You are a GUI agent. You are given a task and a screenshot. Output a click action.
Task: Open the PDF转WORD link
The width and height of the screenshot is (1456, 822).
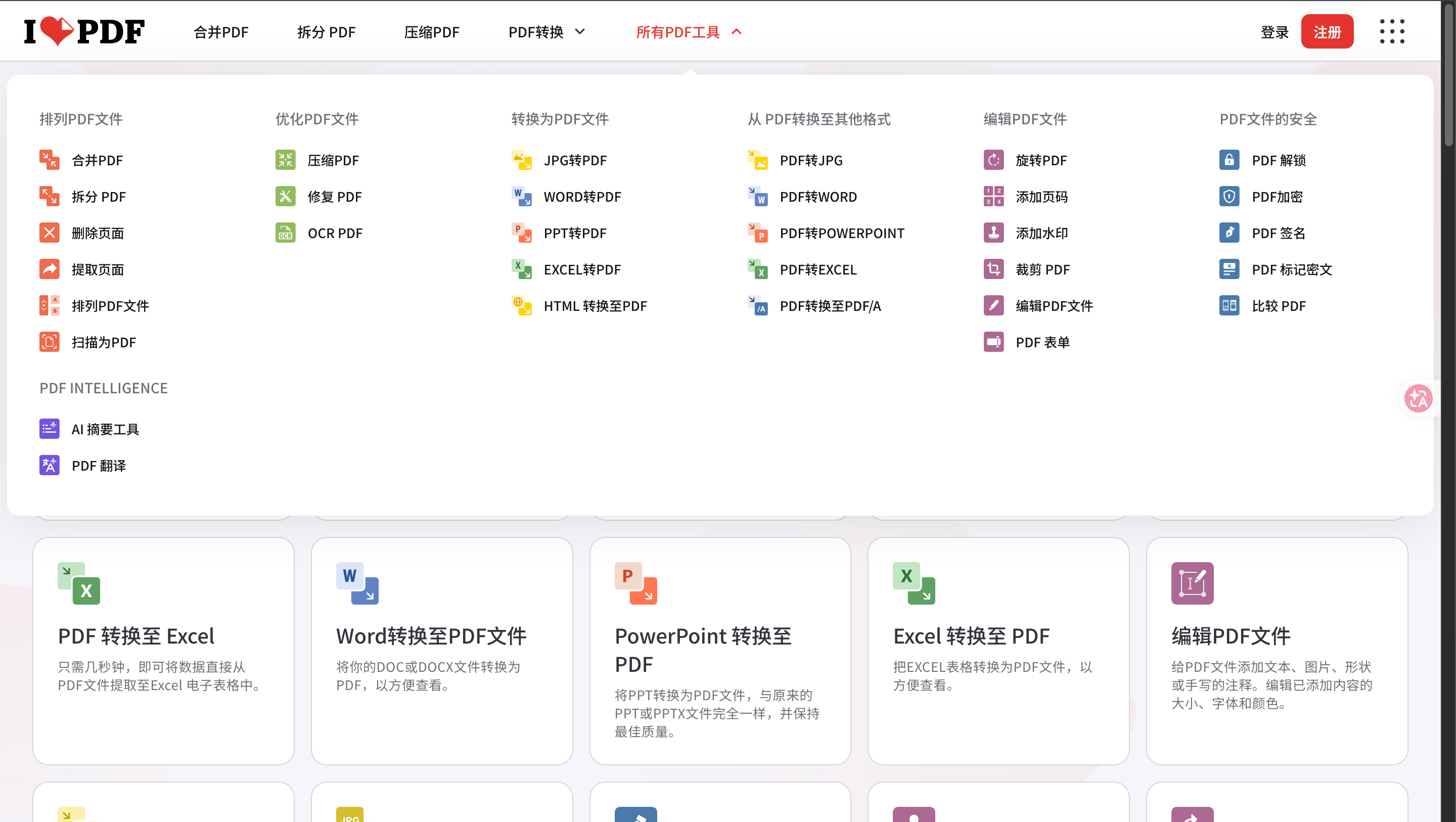click(x=818, y=197)
